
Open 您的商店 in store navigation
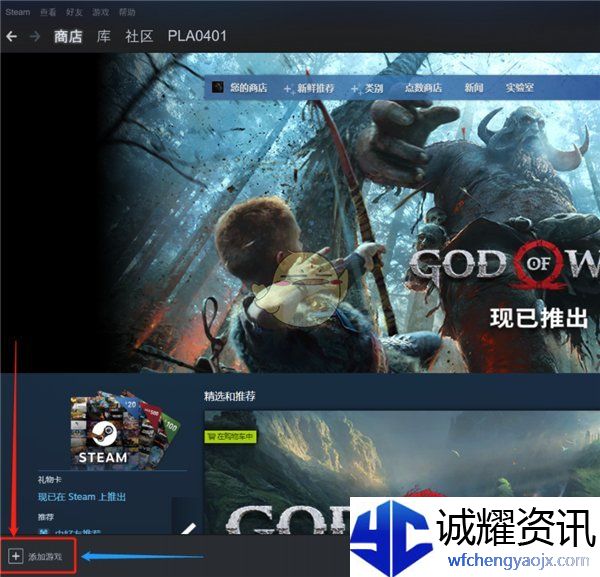[249, 88]
